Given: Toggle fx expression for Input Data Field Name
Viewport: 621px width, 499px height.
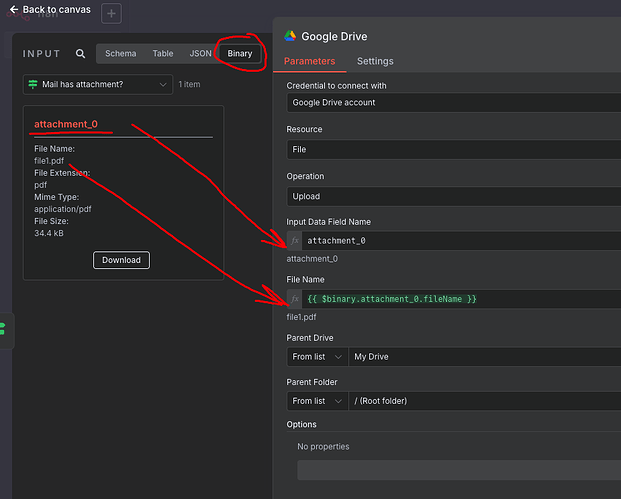Looking at the screenshot, I should click(294, 240).
